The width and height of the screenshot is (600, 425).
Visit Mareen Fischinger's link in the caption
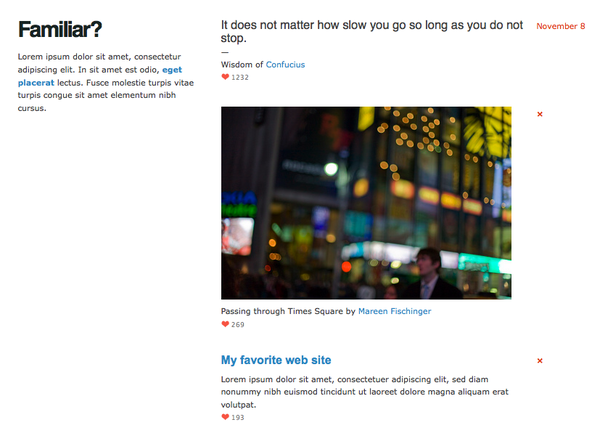click(395, 312)
